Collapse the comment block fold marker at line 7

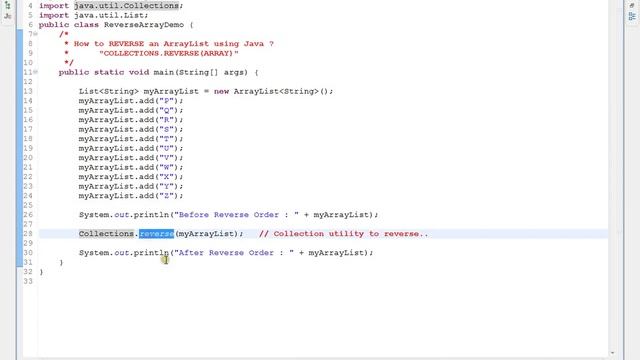pos(36,34)
